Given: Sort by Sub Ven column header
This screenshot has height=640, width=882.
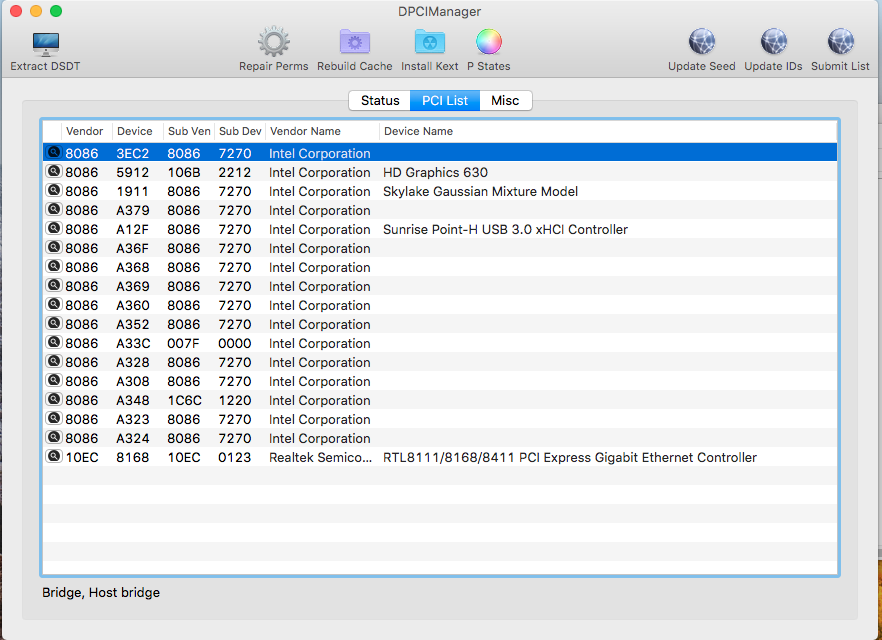Looking at the screenshot, I should [x=189, y=131].
